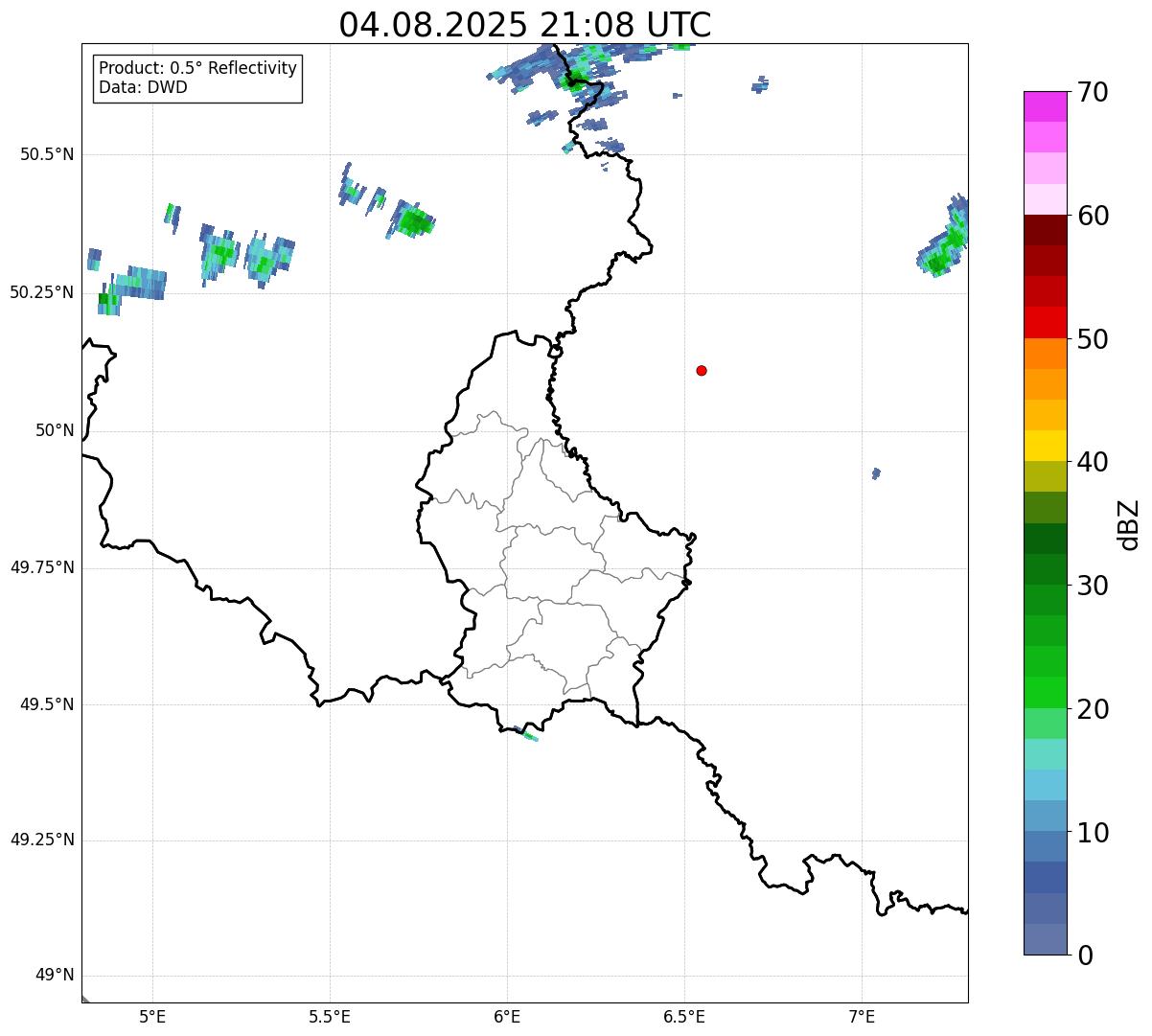The height and width of the screenshot is (1036, 1152).
Task: Click the small isolated echo near 7°E 50°N
Action: (x=876, y=473)
